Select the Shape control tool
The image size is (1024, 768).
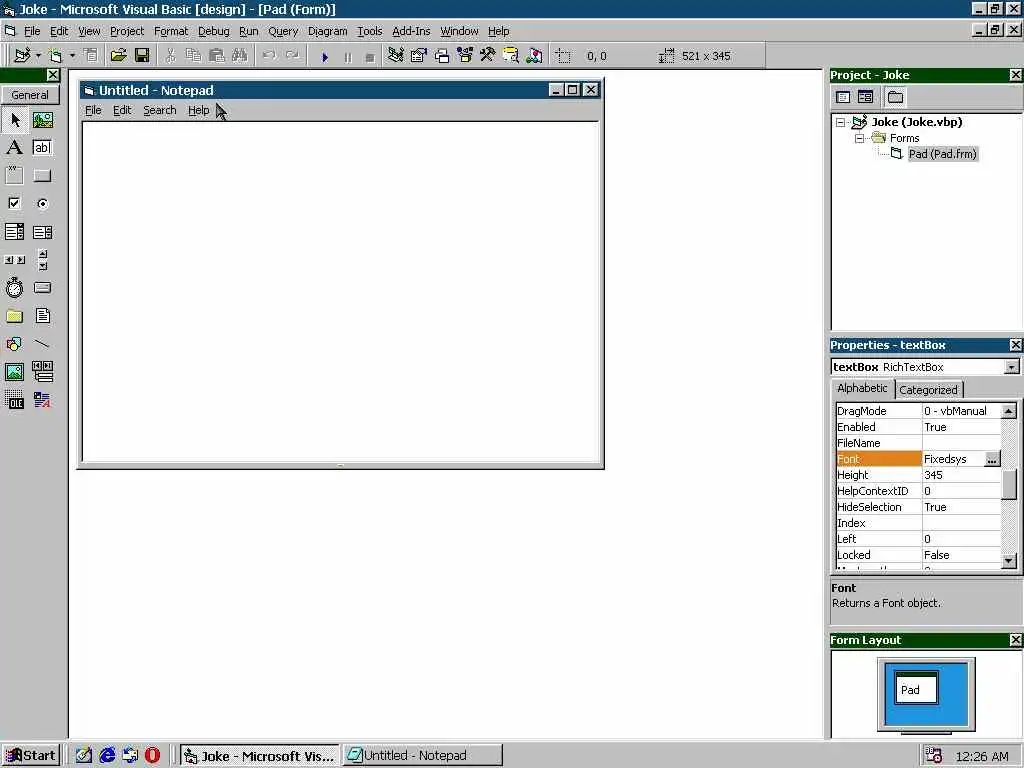click(15, 344)
